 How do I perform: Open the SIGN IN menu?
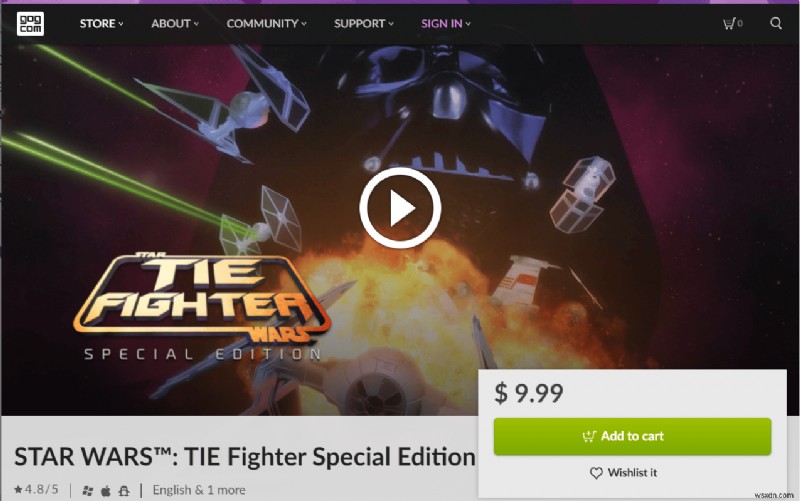445,23
